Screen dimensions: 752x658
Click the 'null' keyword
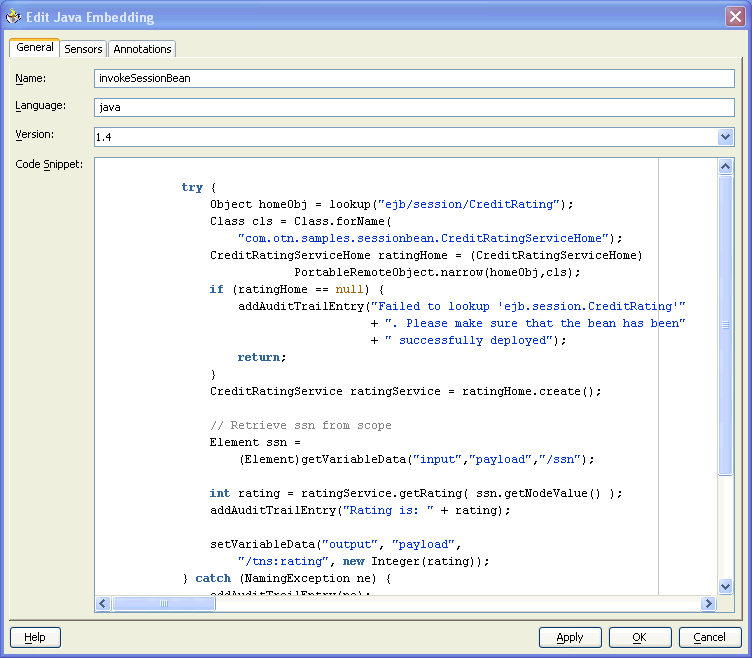(x=350, y=289)
